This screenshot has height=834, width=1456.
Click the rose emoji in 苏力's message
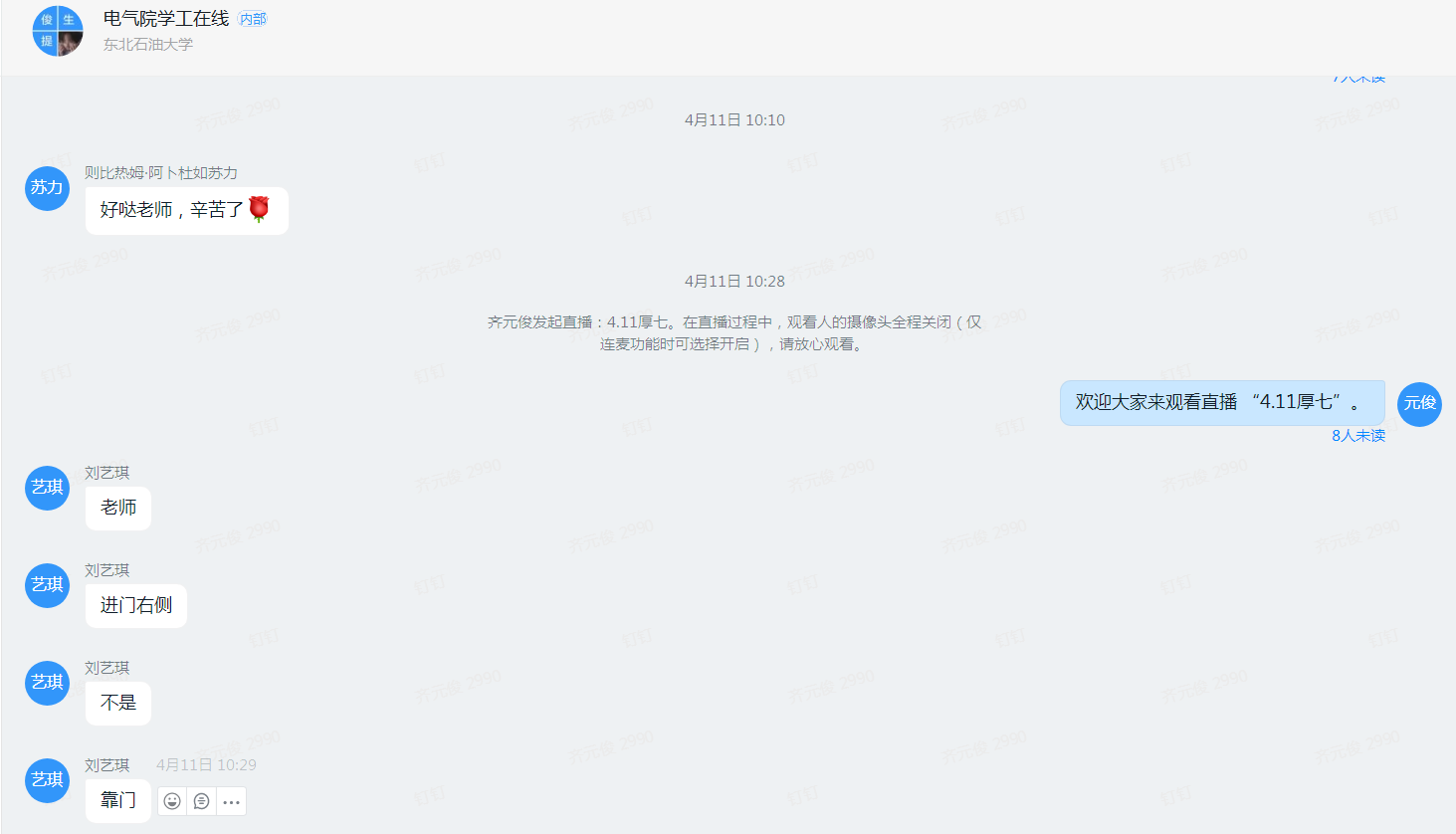260,209
